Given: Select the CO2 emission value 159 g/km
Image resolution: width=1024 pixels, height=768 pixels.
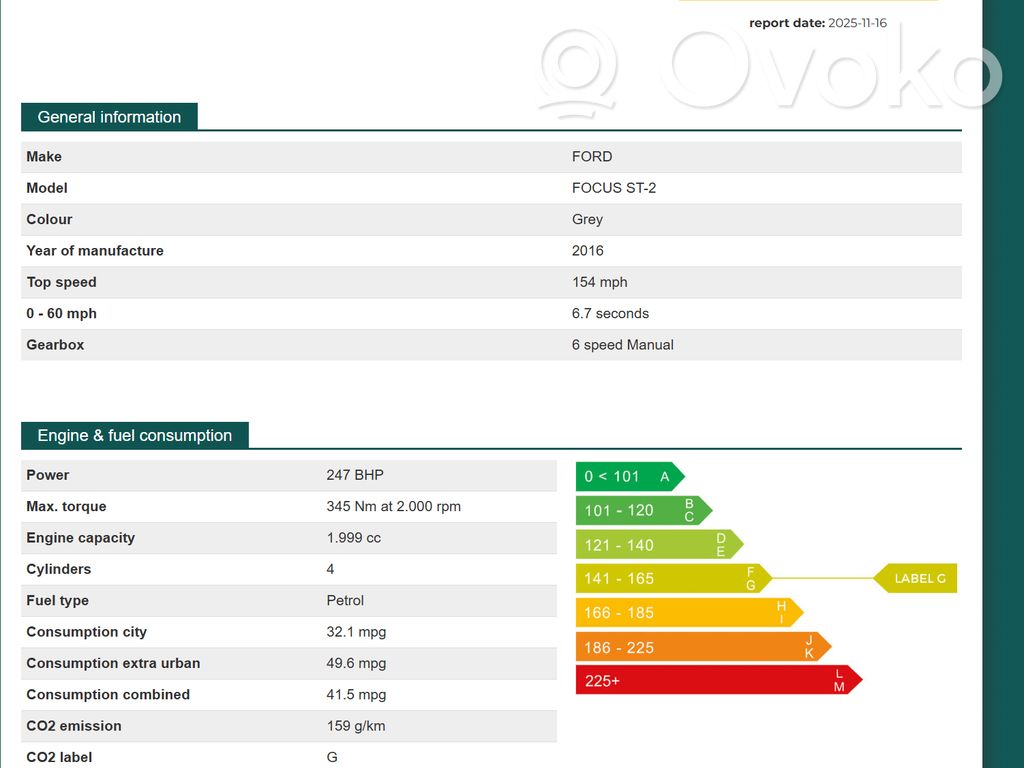Looking at the screenshot, I should pos(356,726).
